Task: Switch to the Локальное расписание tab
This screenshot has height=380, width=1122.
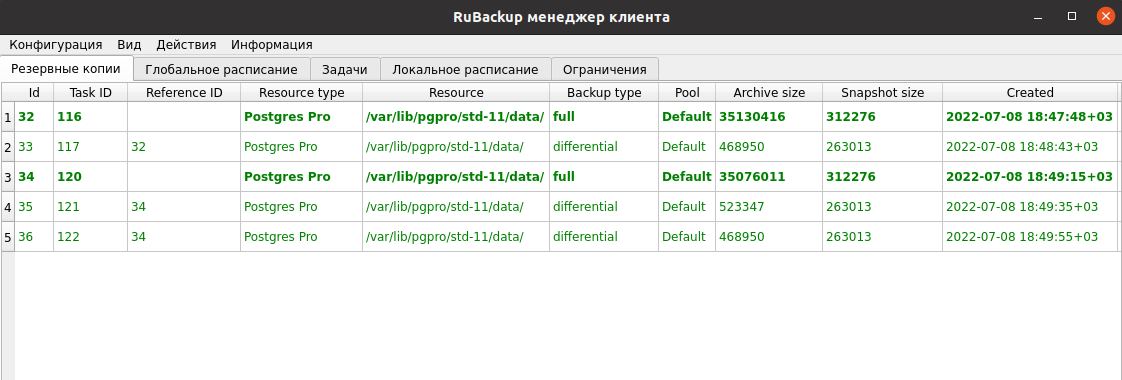Action: pos(465,69)
